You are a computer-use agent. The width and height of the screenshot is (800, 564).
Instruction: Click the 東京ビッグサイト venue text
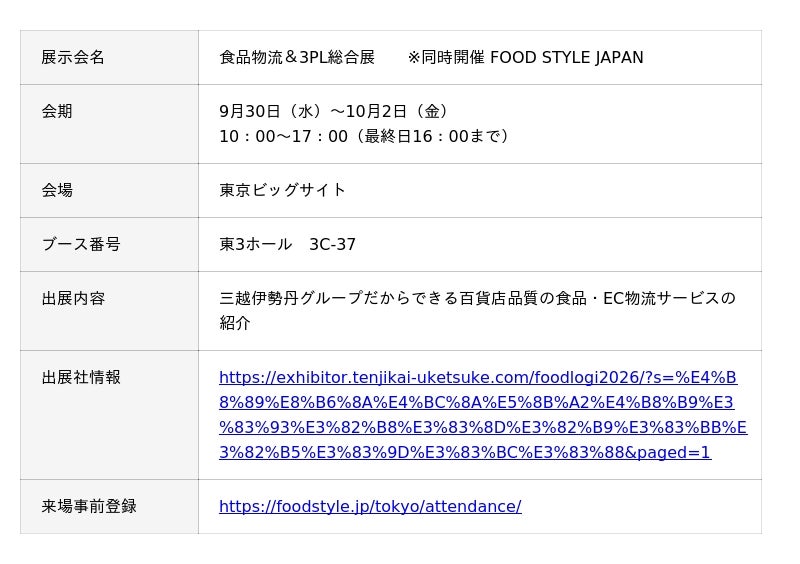283,190
